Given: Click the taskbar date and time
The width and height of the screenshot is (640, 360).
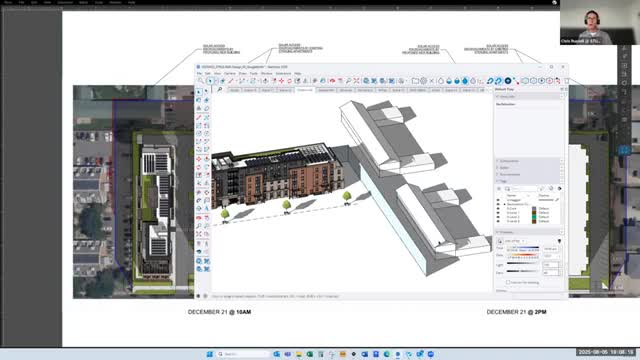Looking at the screenshot, I should [x=606, y=352].
